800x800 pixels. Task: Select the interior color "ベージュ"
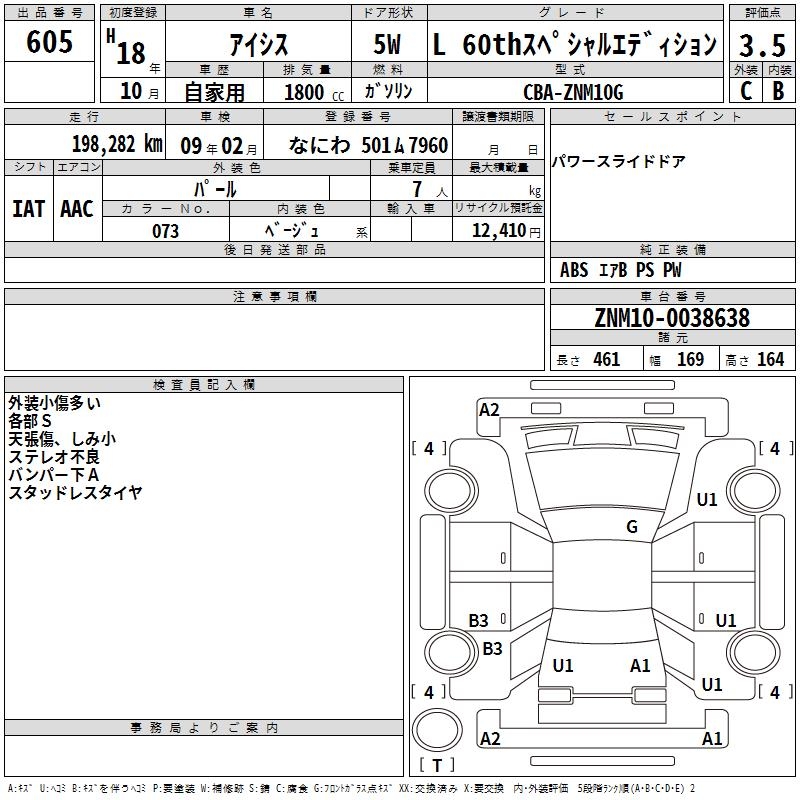tap(292, 230)
